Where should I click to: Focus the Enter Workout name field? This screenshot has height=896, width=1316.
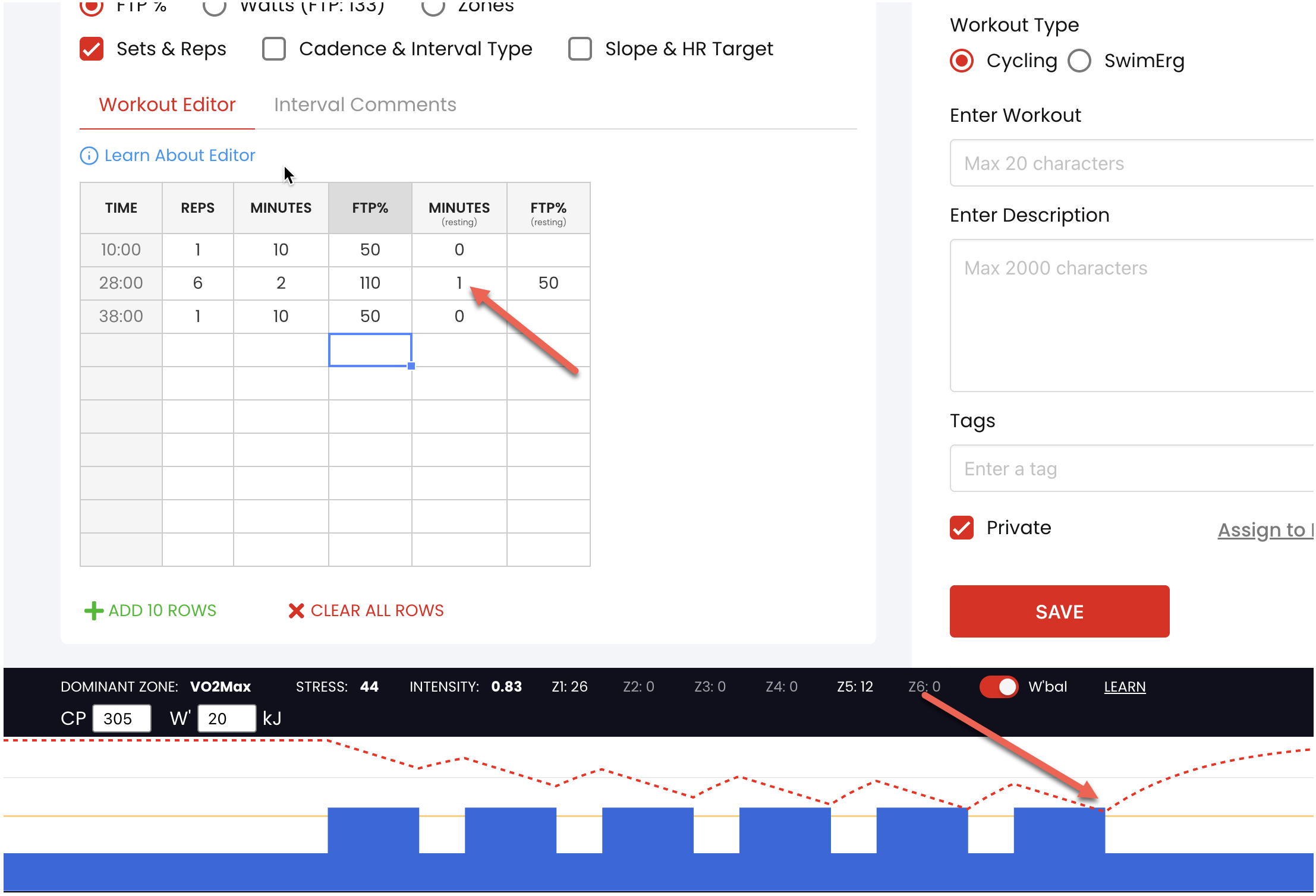coord(1132,163)
